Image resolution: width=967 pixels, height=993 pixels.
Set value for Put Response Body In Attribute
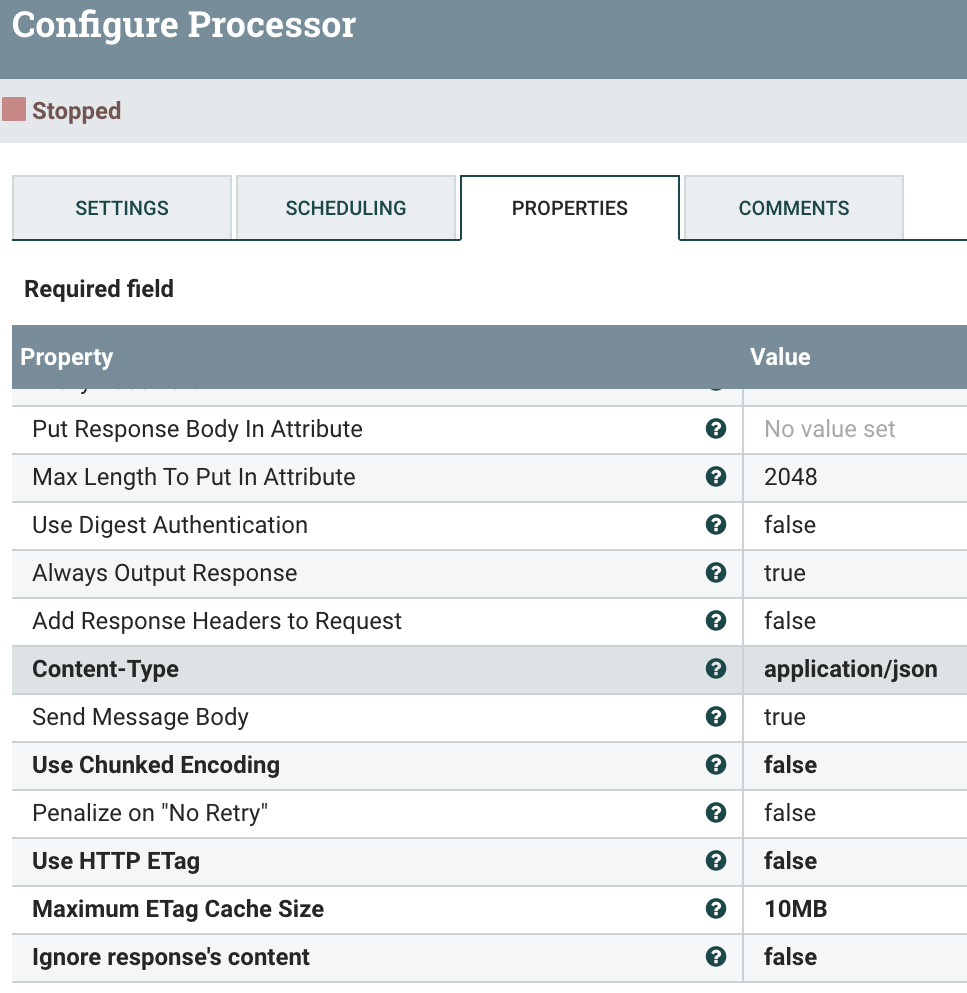click(830, 429)
